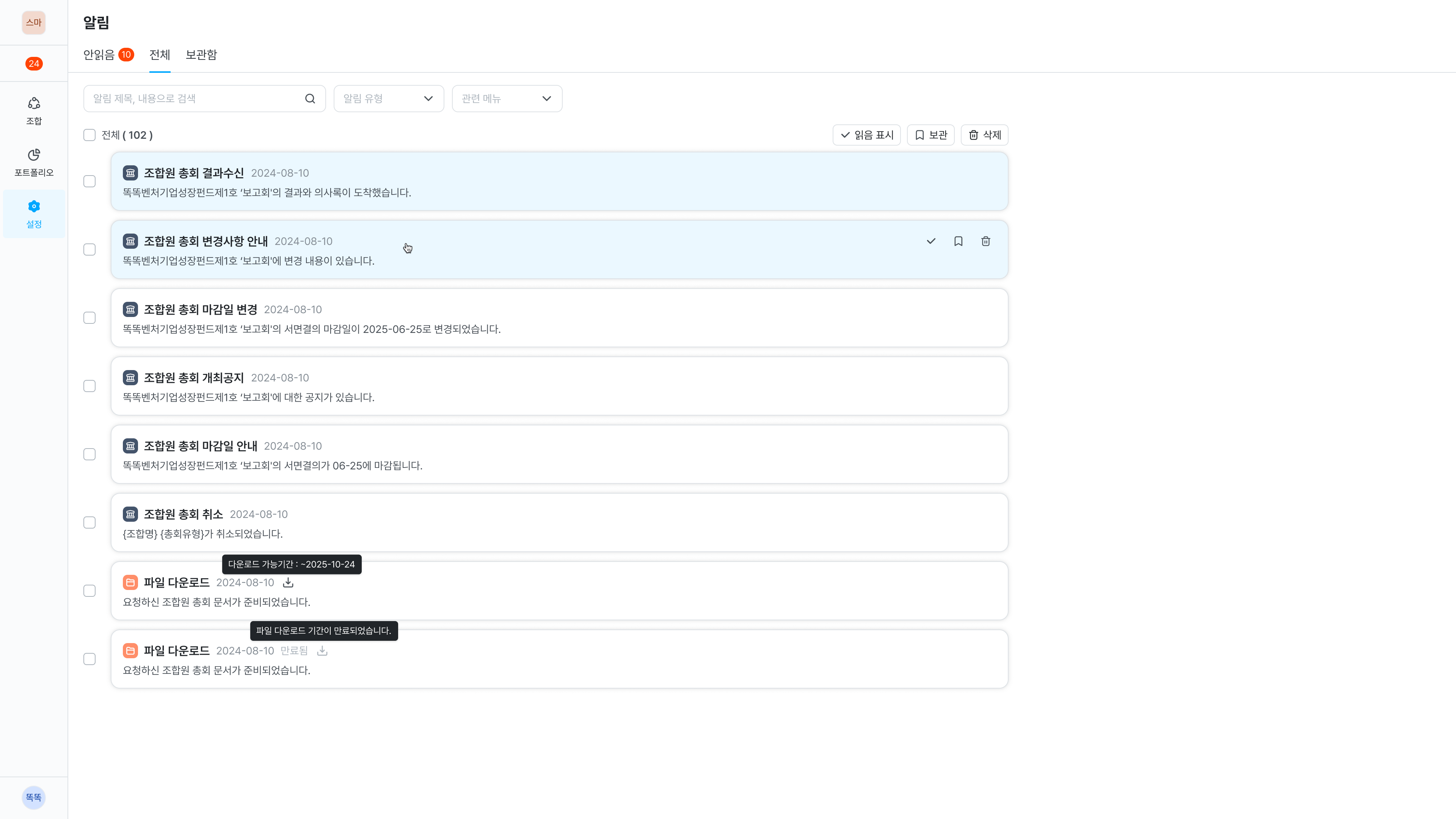Check the 조합원 총회 취소 checkbox

pyautogui.click(x=89, y=522)
